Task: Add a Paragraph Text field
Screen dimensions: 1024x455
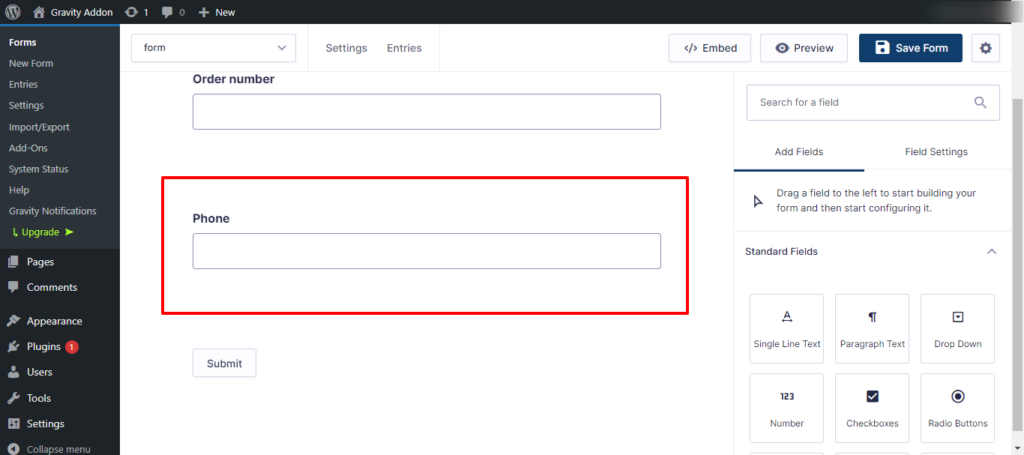Action: tap(872, 328)
